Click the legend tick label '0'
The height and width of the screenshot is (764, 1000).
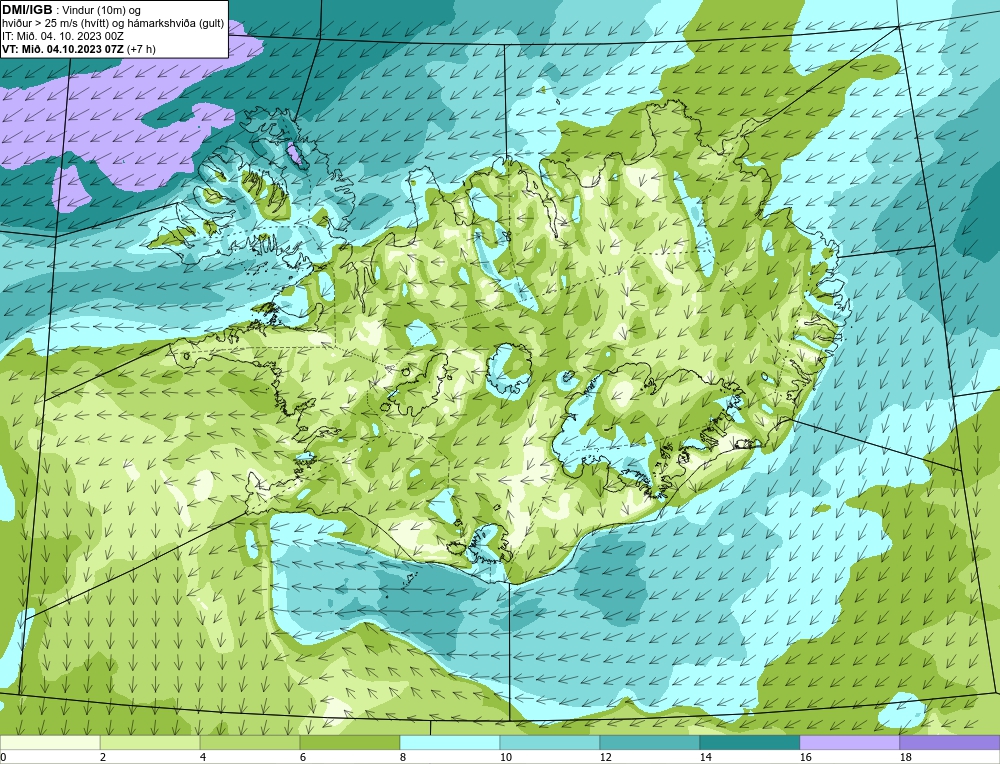[4, 757]
